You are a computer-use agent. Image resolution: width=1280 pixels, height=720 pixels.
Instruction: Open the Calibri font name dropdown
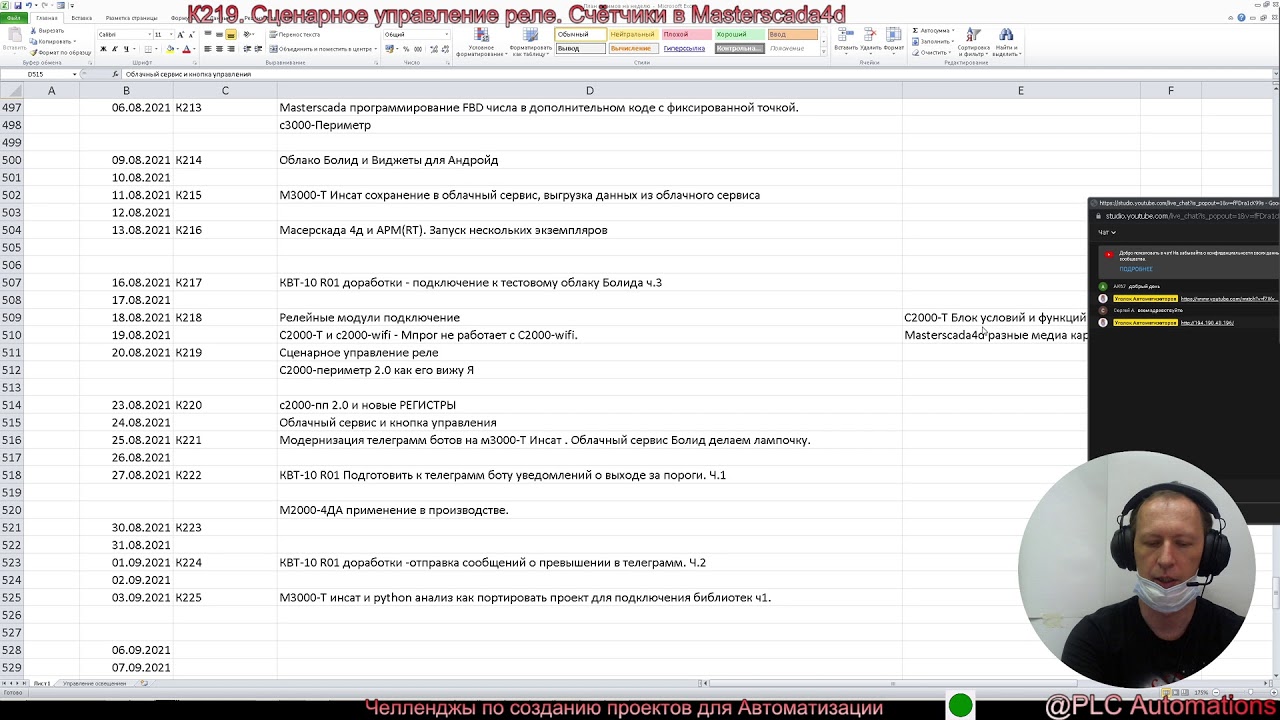coord(148,35)
